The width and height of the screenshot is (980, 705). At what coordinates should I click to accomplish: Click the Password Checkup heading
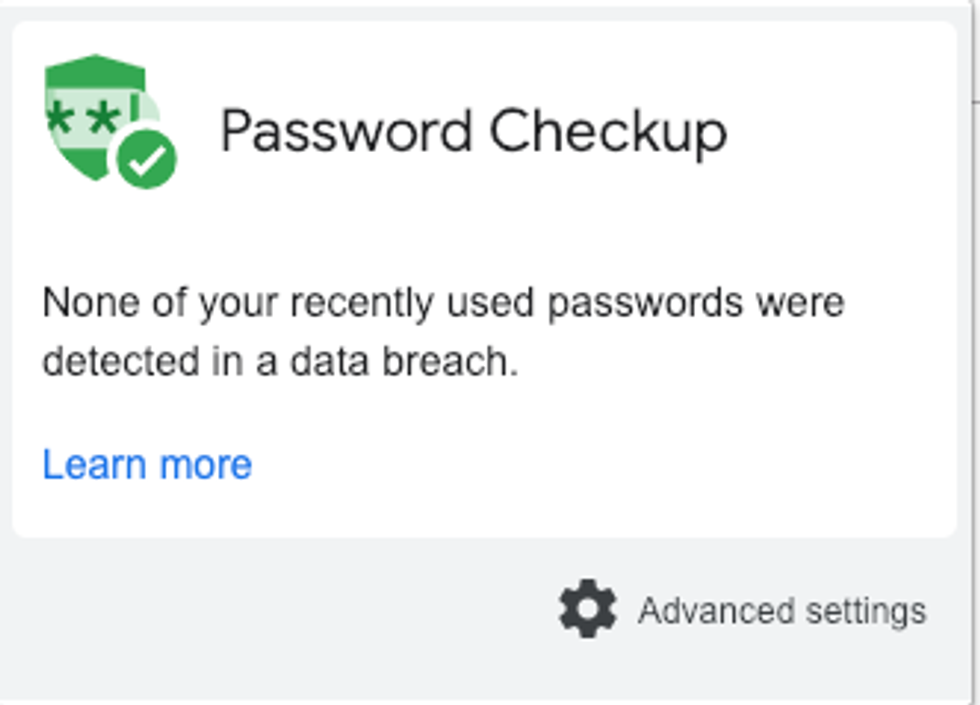pos(473,131)
